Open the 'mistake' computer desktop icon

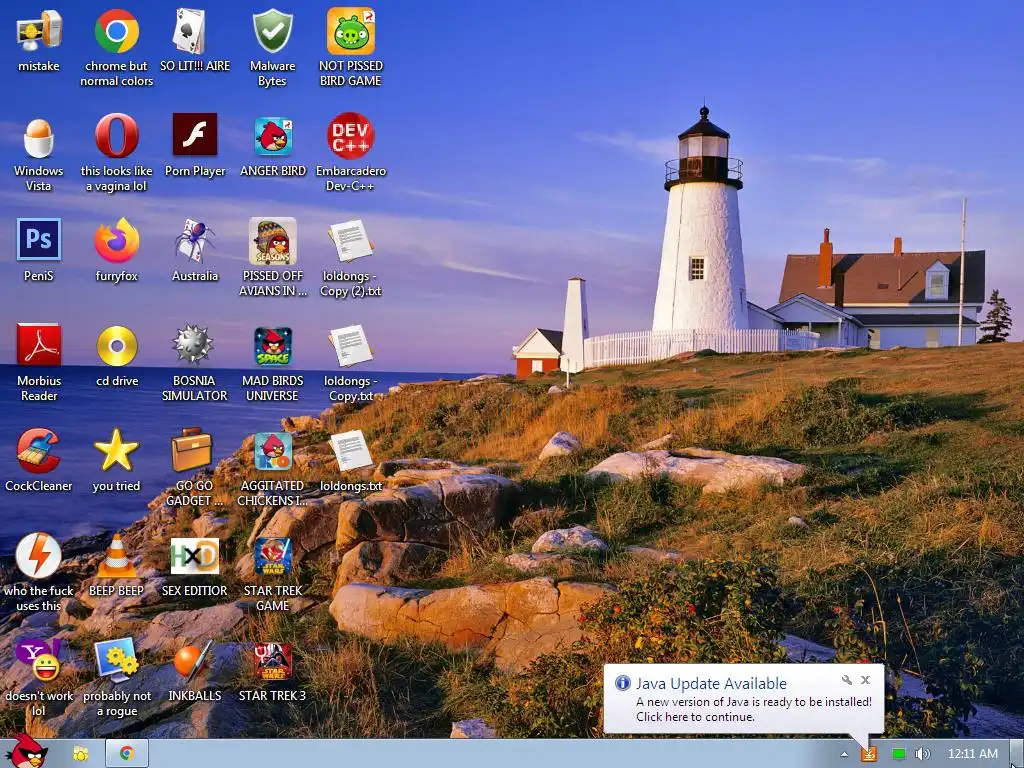[39, 31]
